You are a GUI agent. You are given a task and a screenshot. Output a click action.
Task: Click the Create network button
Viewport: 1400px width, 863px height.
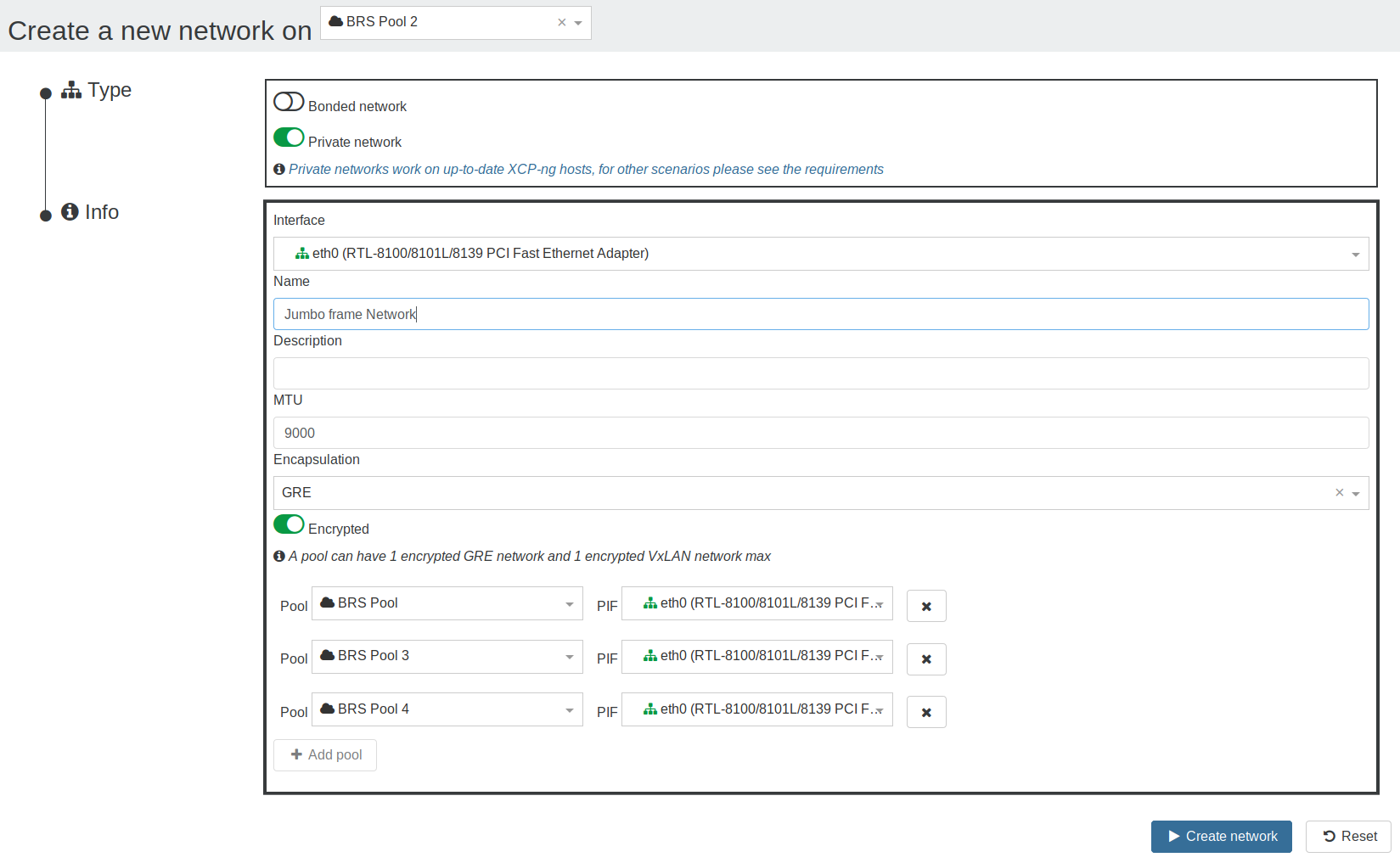click(1222, 837)
